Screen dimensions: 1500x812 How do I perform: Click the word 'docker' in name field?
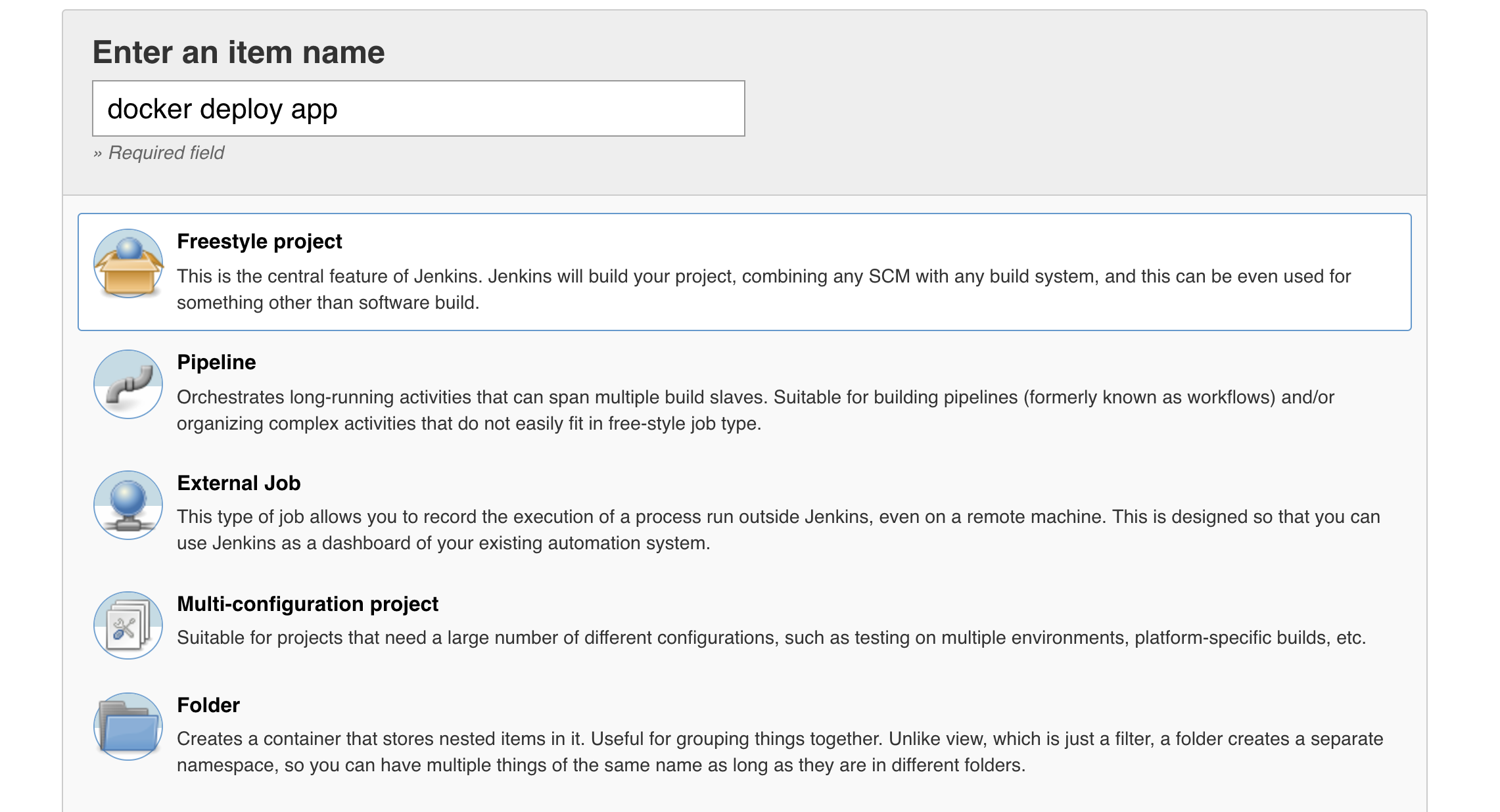coord(149,109)
